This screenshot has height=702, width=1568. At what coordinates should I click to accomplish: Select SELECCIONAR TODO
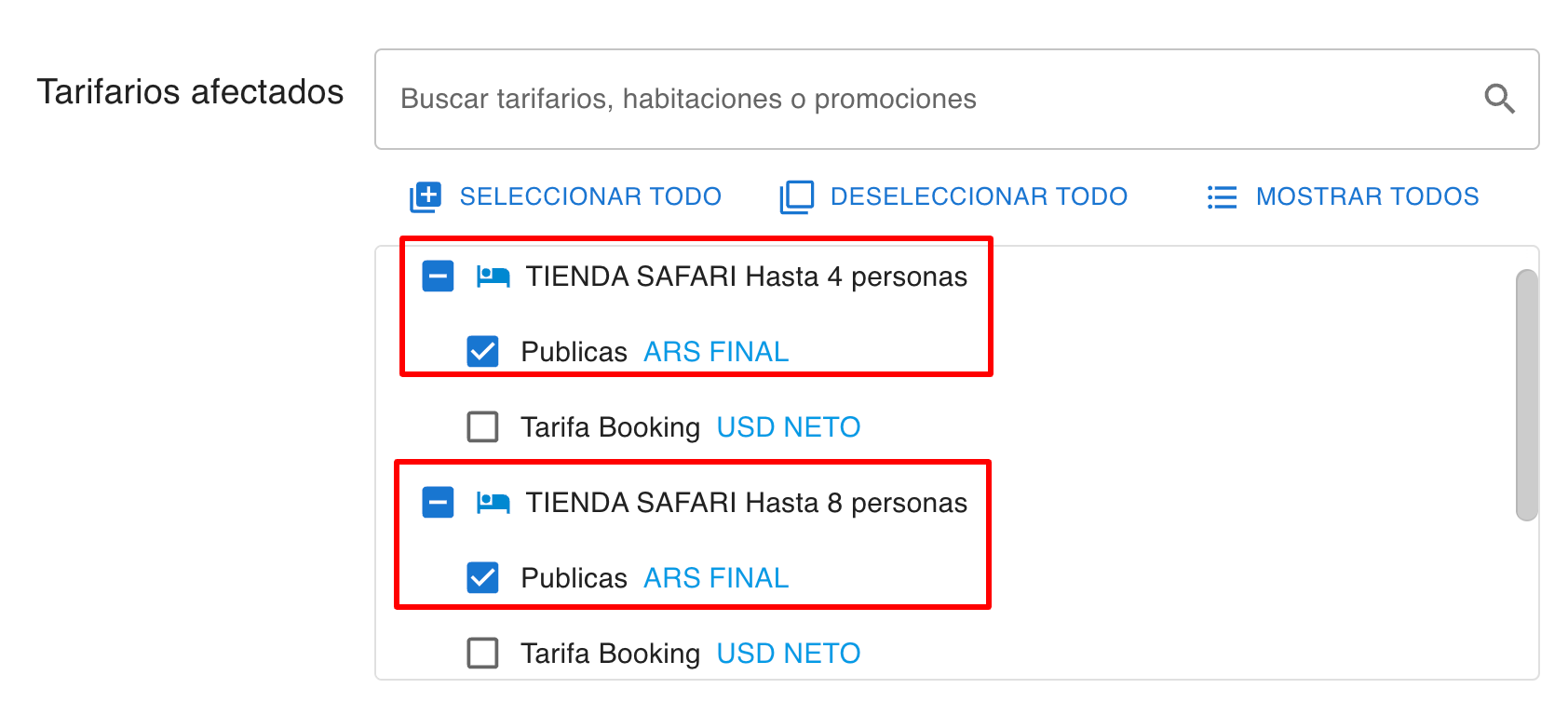tap(590, 196)
